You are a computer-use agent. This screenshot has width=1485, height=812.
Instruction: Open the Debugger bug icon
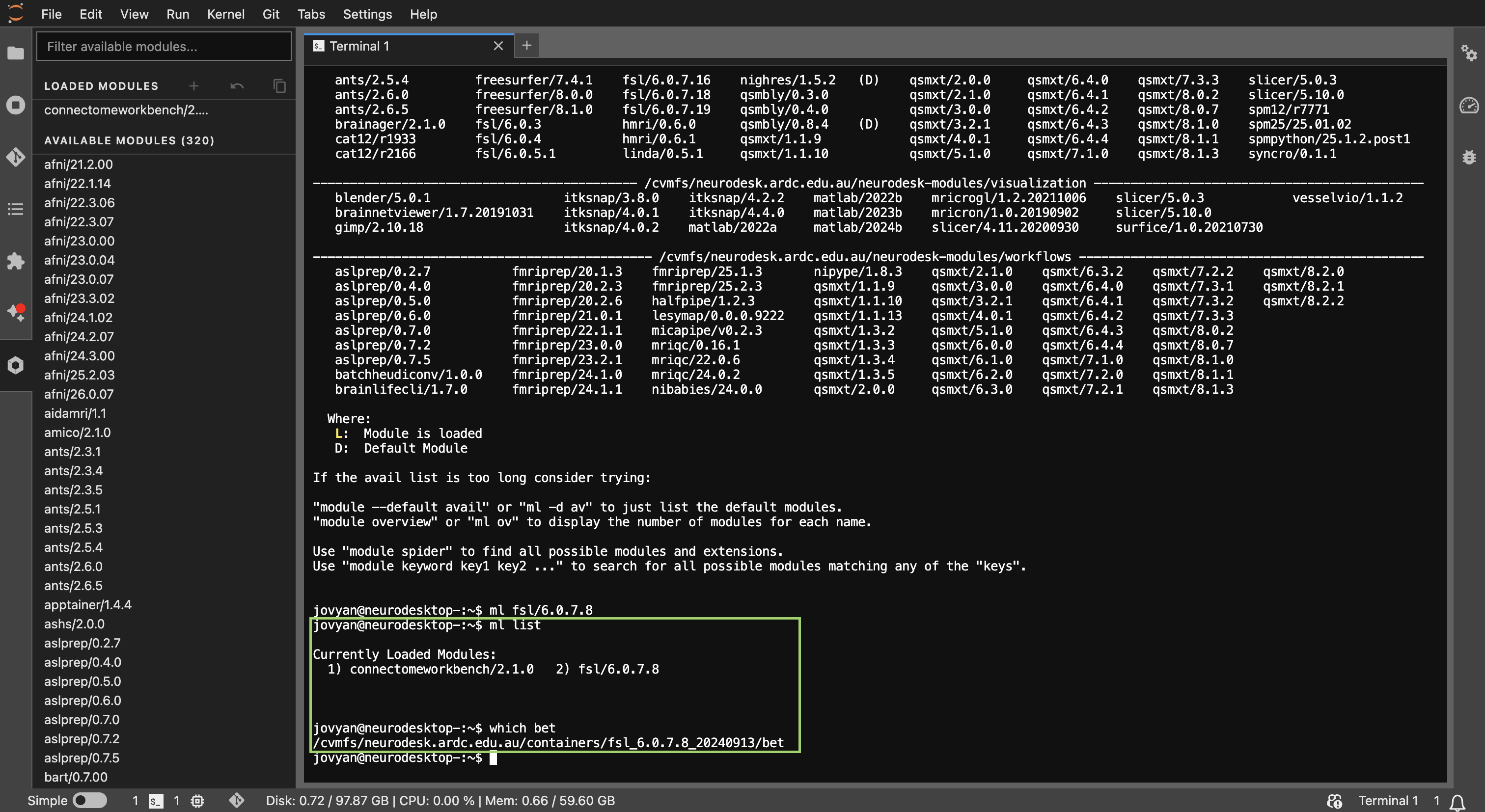pyautogui.click(x=1469, y=157)
